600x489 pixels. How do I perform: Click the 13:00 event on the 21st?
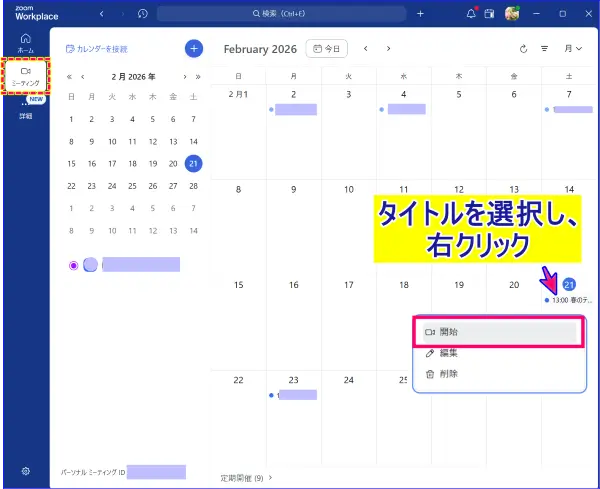569,300
